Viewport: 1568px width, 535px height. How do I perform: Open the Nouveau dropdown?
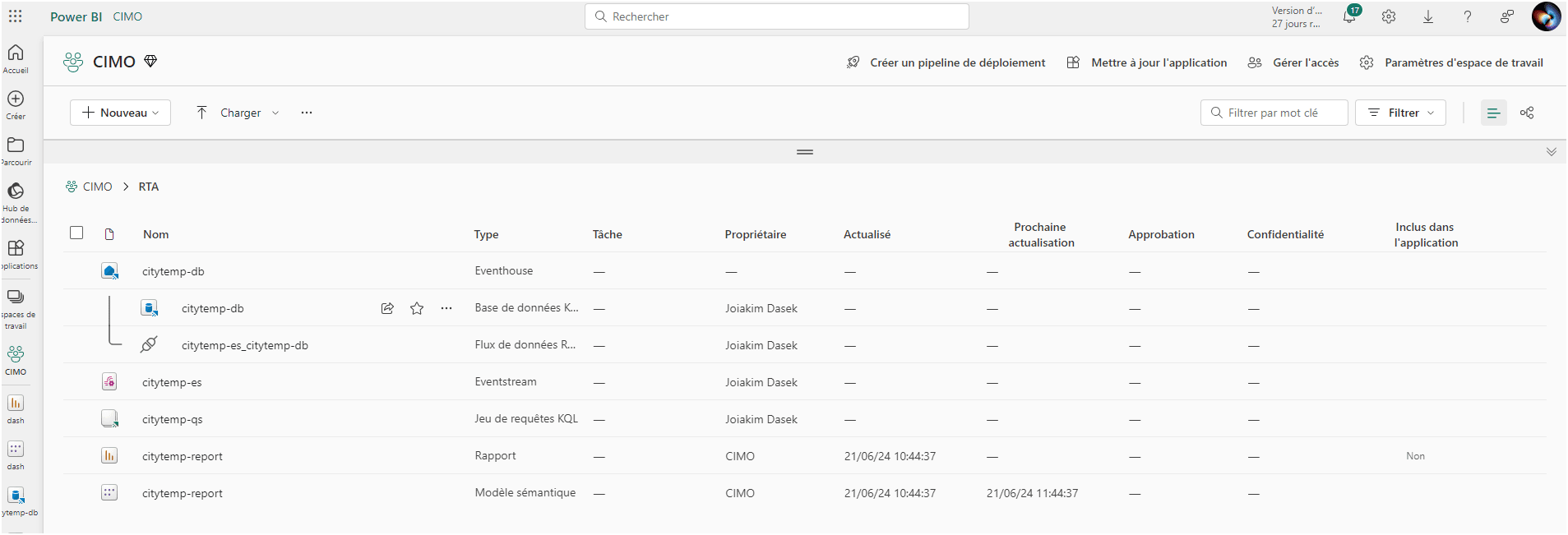click(x=120, y=113)
